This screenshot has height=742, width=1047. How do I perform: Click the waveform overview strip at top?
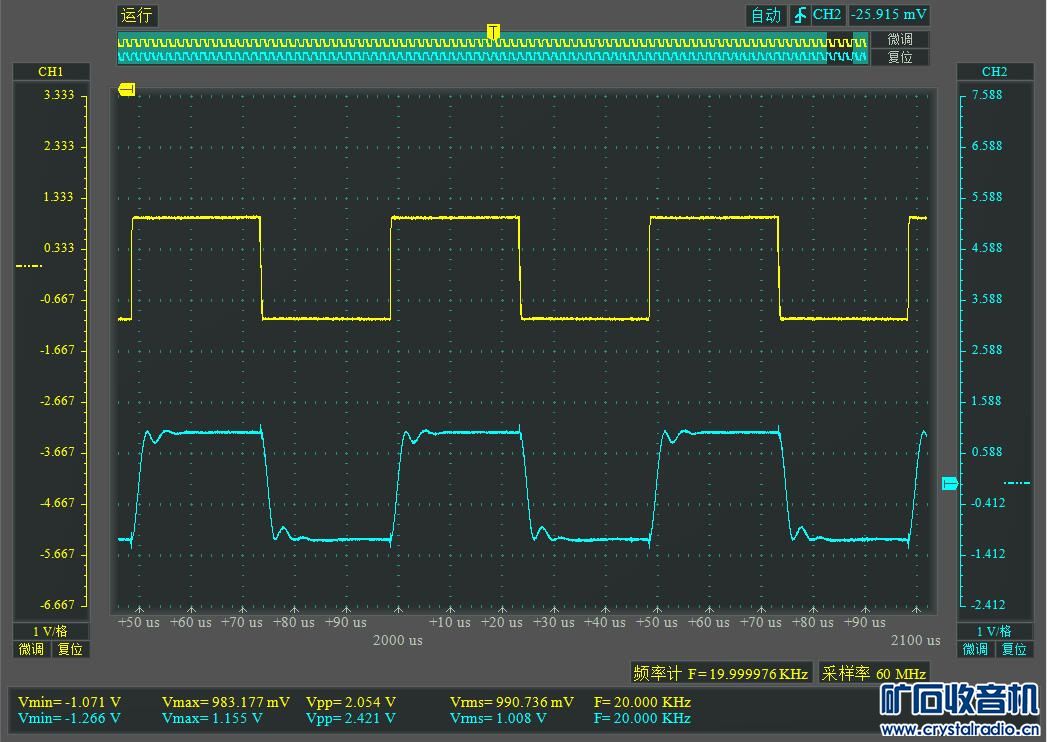[492, 48]
